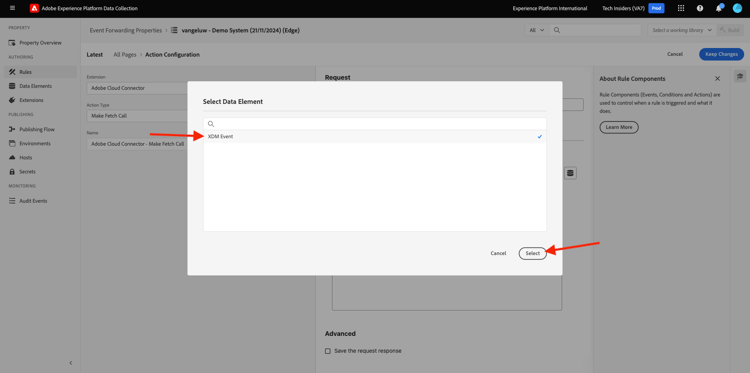Click the data element stack icon in Request
750x373 pixels.
pos(570,173)
